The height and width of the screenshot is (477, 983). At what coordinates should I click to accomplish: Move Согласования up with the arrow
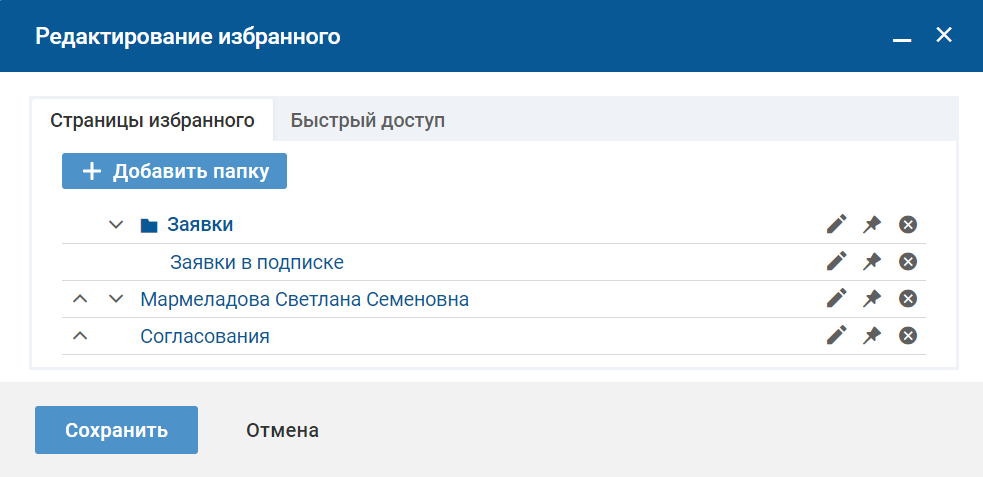pos(81,336)
